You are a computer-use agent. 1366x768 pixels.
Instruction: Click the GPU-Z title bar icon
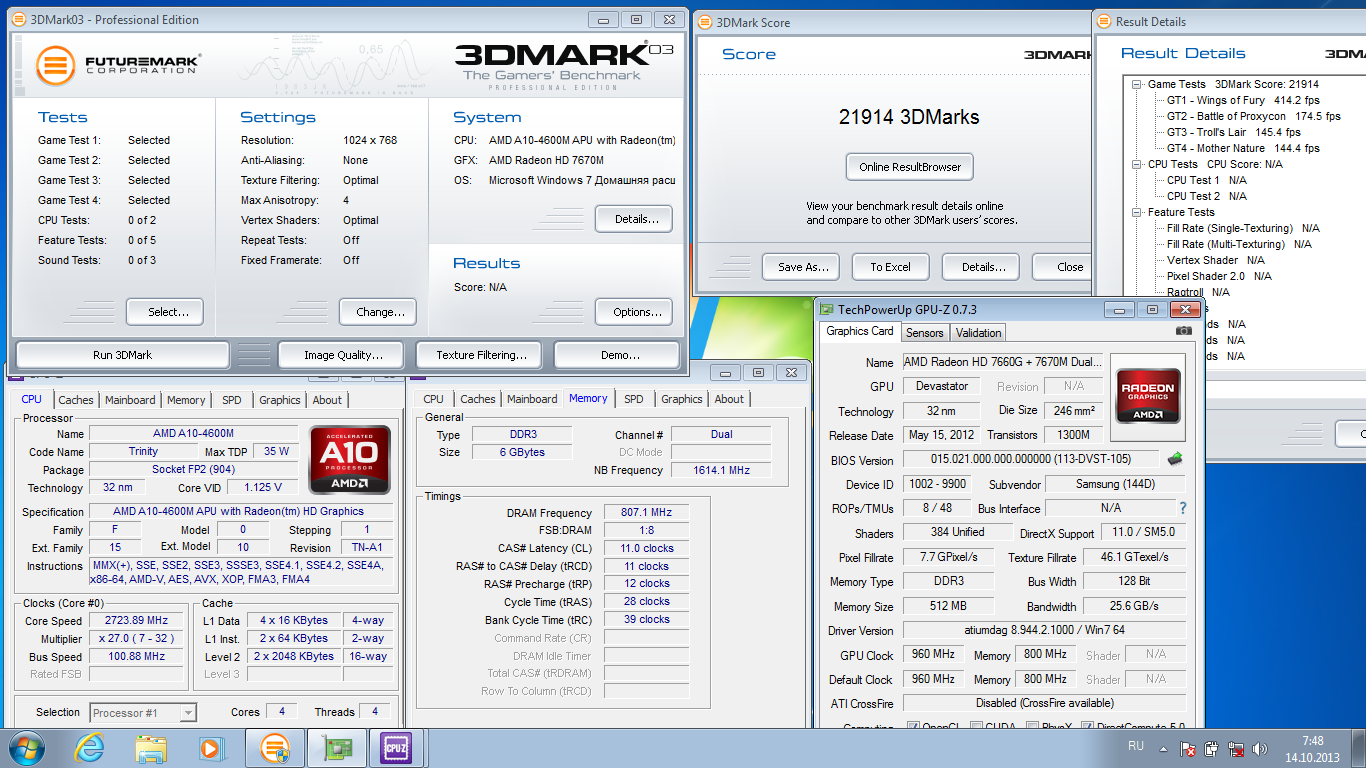tap(826, 309)
